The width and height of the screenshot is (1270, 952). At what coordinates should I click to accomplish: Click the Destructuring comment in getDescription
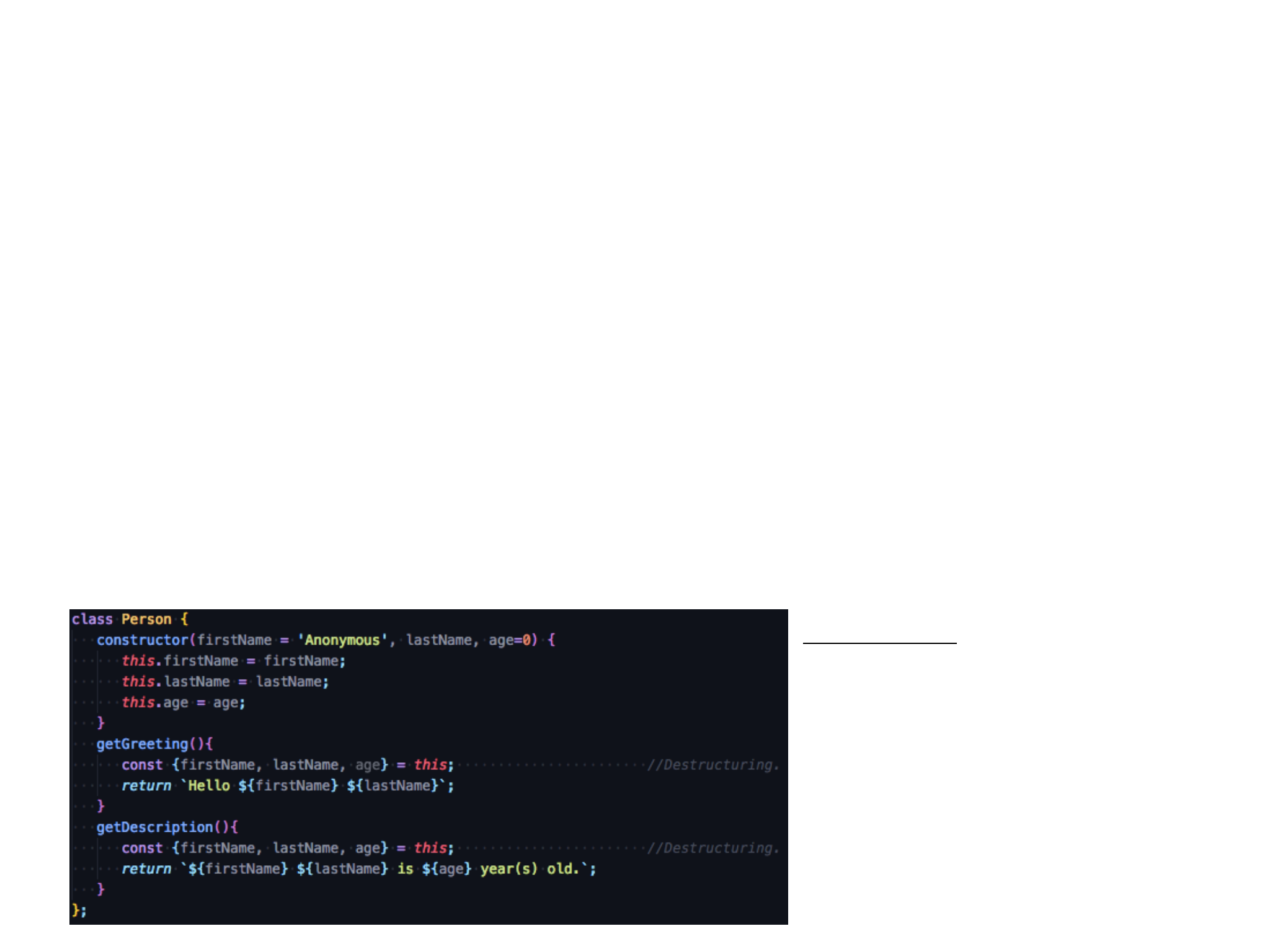[x=713, y=848]
